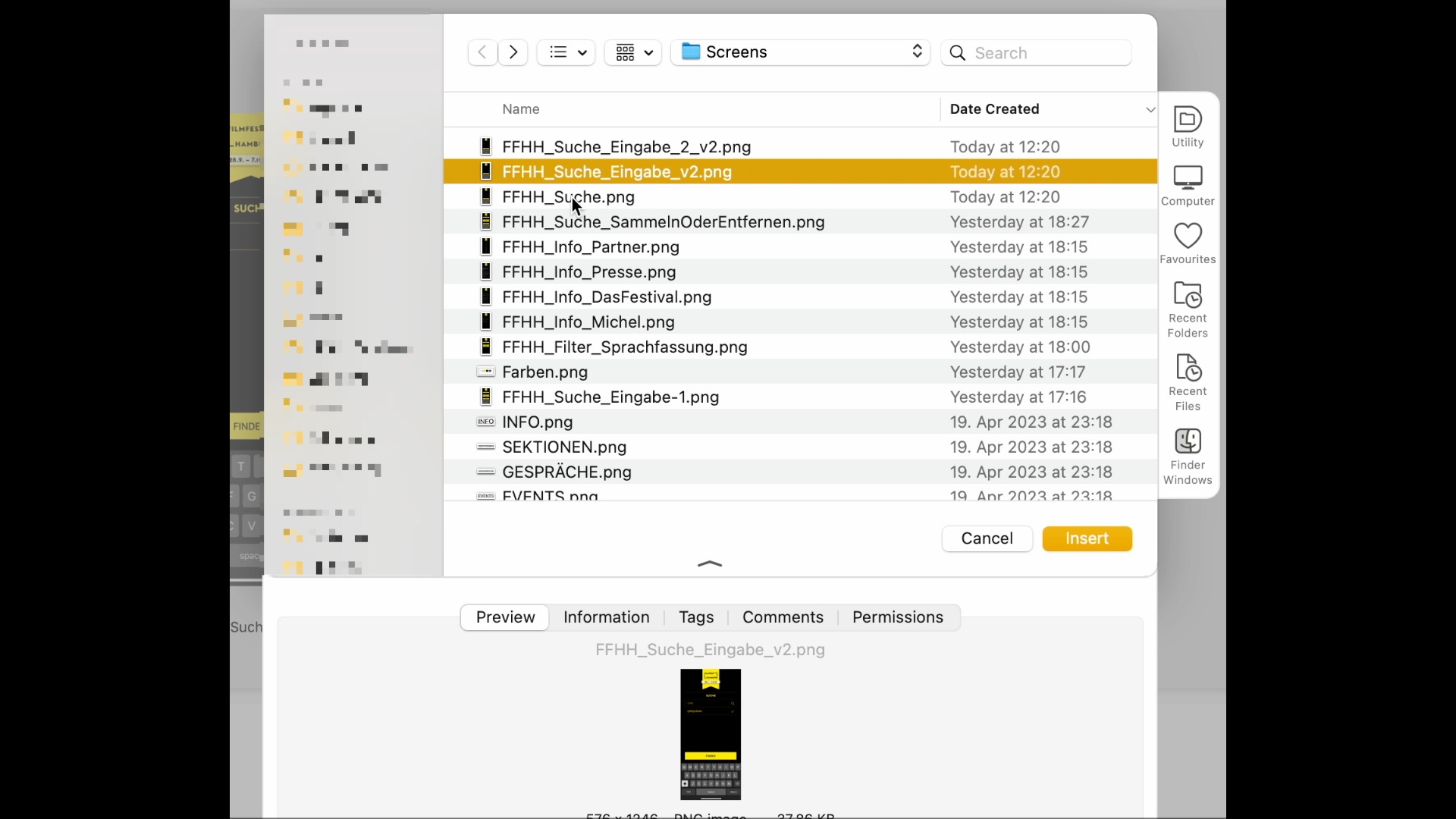Screen dimensions: 1456x819
Task: Switch to the Permissions tab
Action: click(897, 617)
